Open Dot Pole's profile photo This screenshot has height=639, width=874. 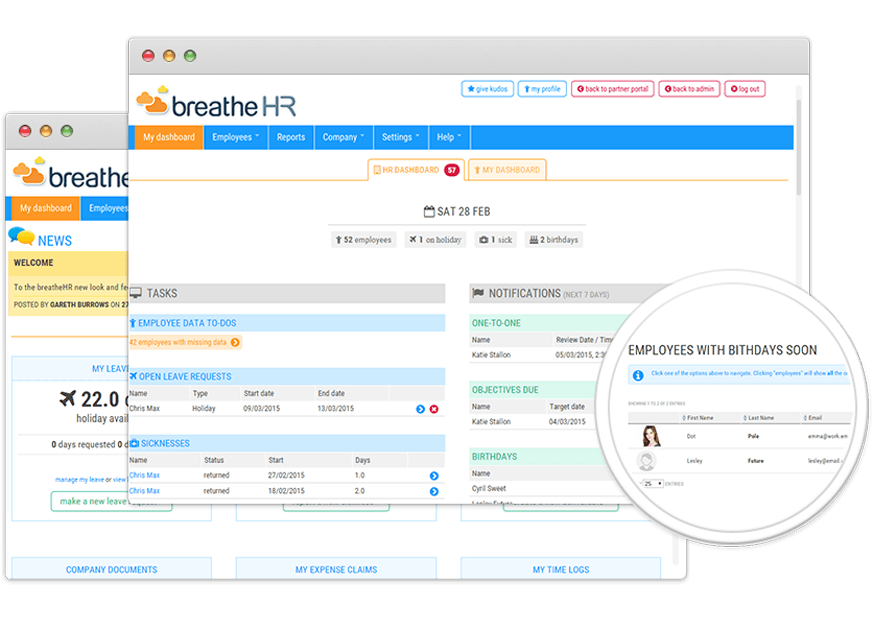650,436
